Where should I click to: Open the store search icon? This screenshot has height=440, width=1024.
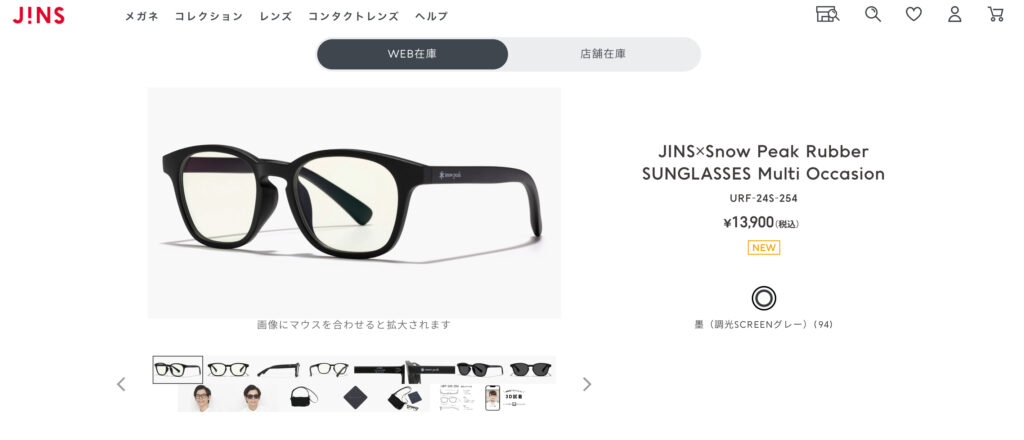click(827, 14)
